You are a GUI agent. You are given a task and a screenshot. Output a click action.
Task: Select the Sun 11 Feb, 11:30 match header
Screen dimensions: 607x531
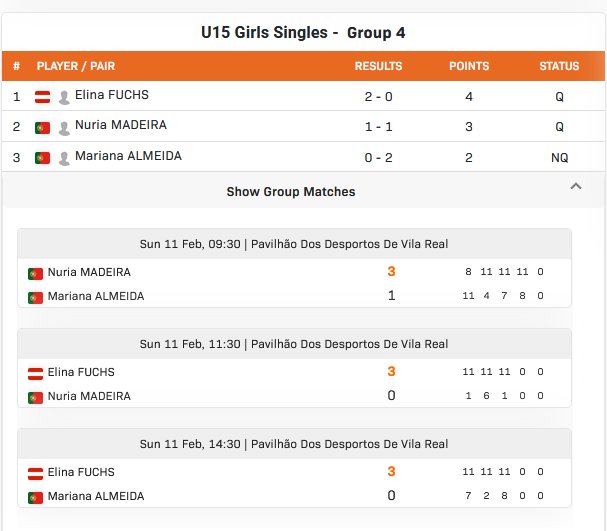(x=294, y=344)
